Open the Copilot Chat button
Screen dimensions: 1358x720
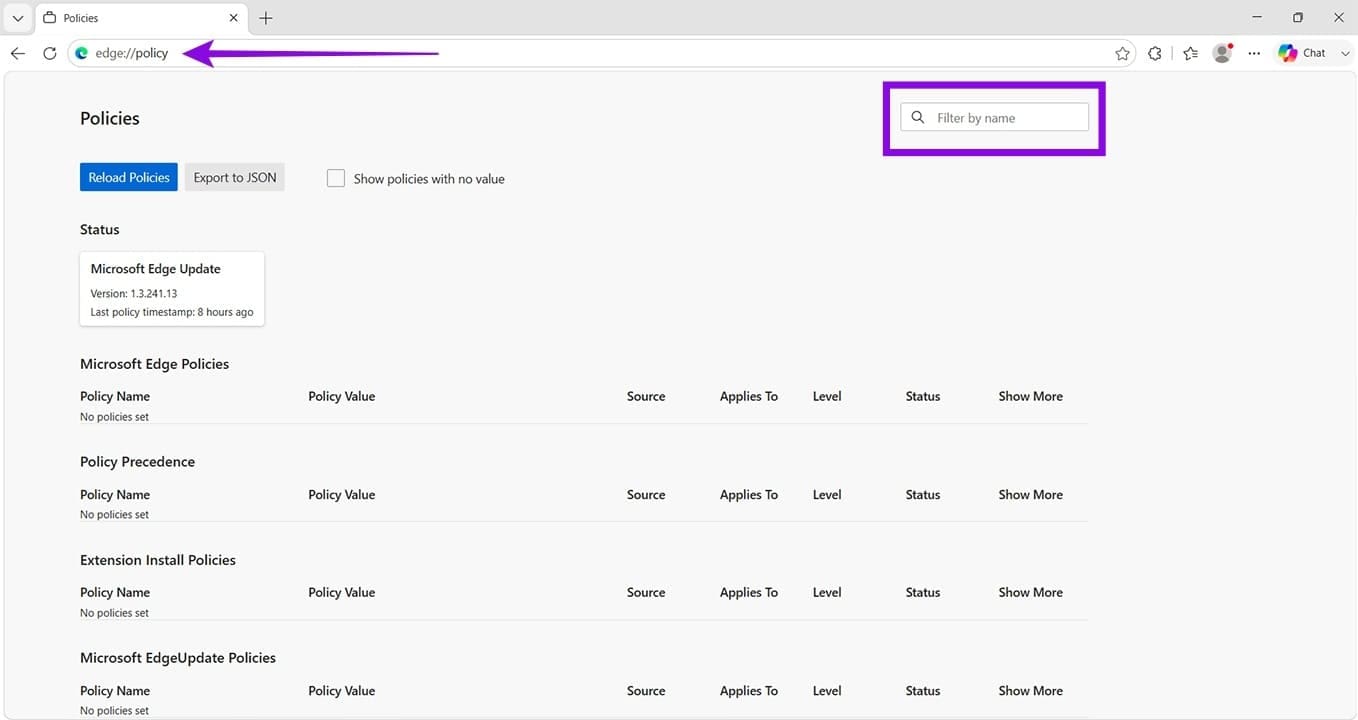[1302, 53]
